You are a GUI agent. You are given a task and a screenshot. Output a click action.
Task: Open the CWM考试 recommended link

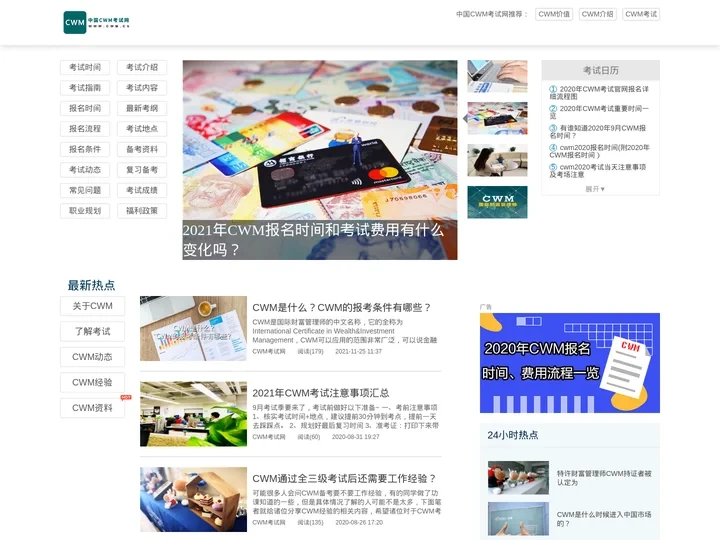pyautogui.click(x=641, y=14)
